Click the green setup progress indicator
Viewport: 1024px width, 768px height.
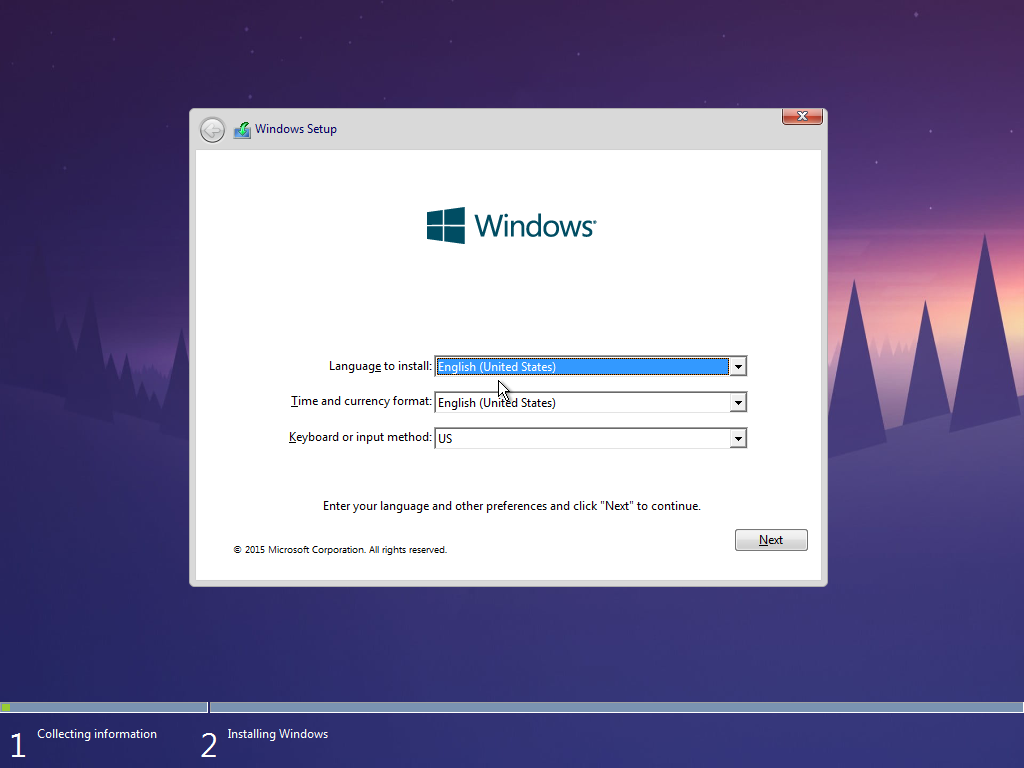[6, 707]
